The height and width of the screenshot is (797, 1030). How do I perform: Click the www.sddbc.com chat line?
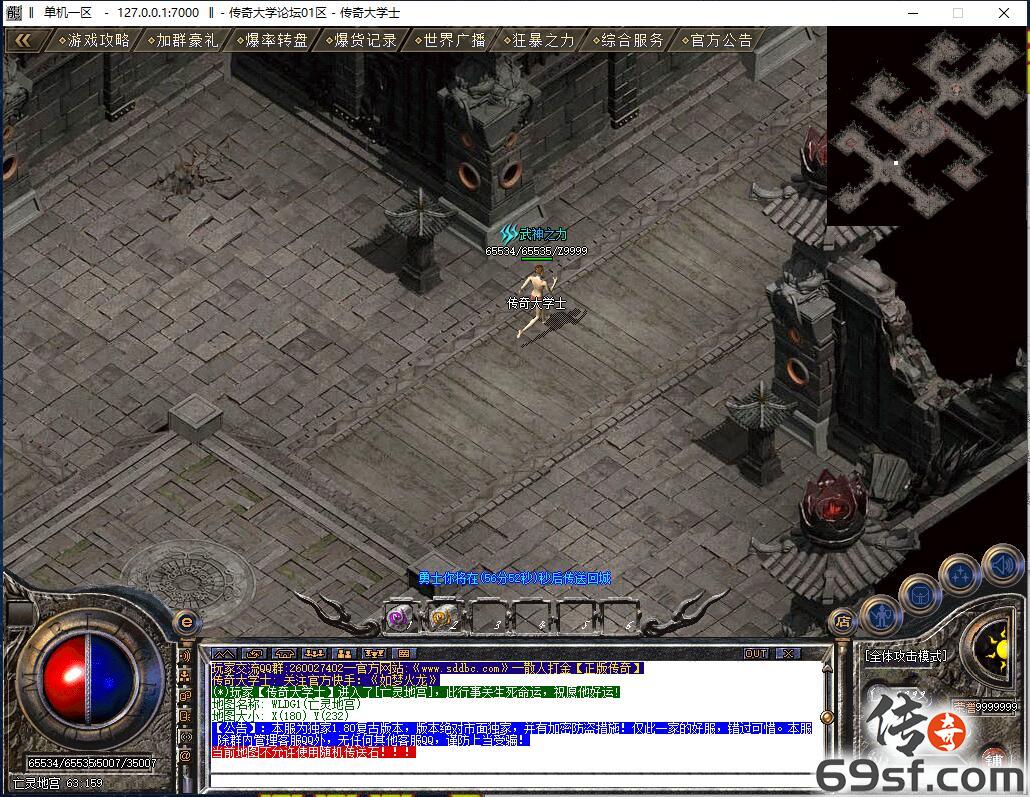(x=428, y=668)
